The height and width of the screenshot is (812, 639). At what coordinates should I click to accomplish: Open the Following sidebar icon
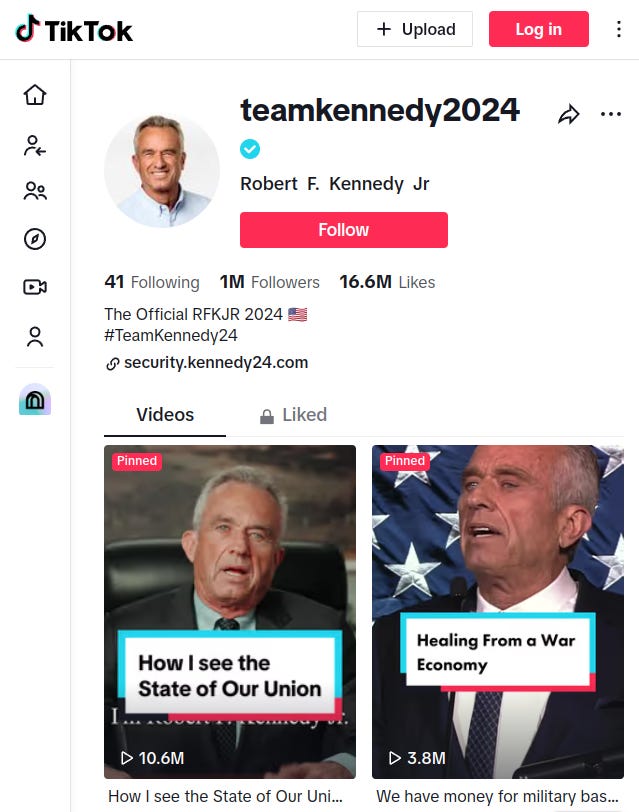pyautogui.click(x=35, y=144)
